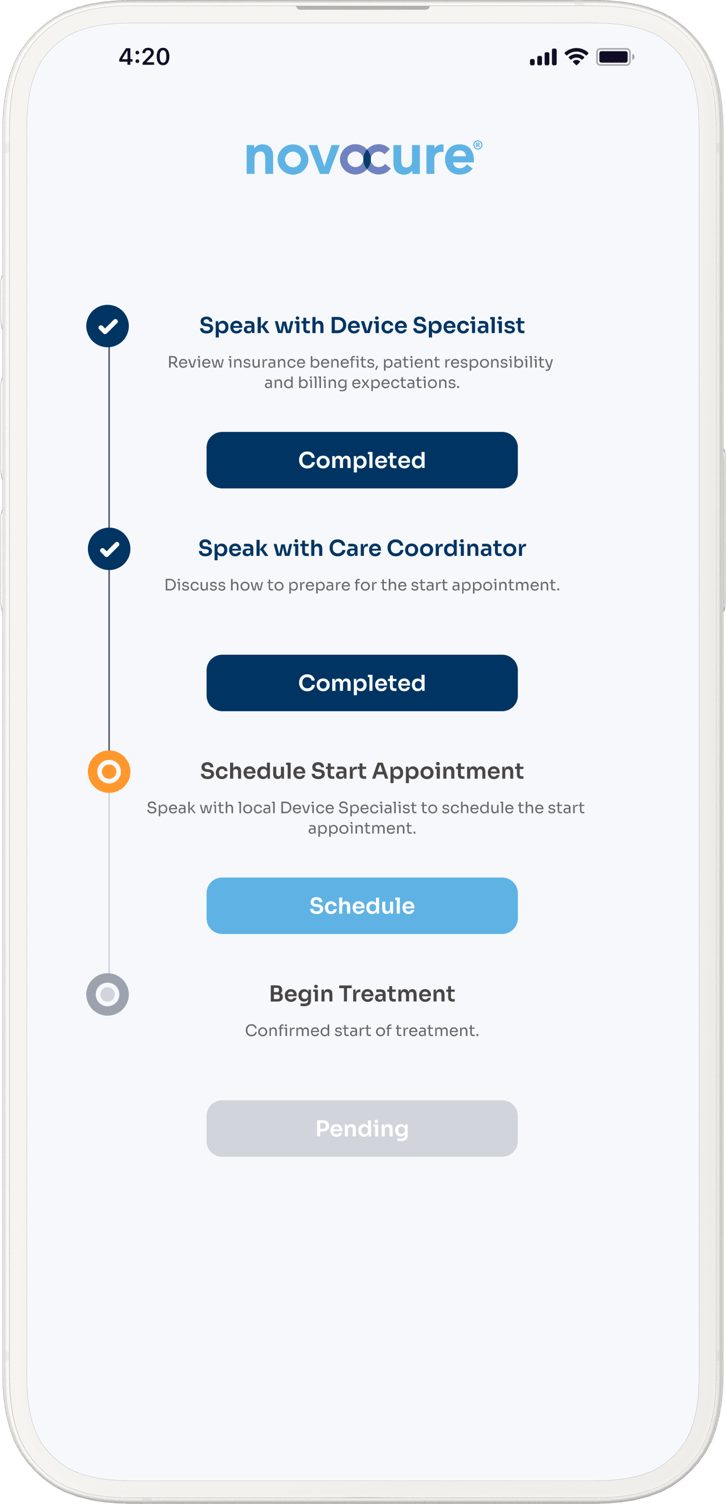Select the Speak with Care Coordinator heading
Viewport: 726px width, 1504px height.
coord(362,548)
